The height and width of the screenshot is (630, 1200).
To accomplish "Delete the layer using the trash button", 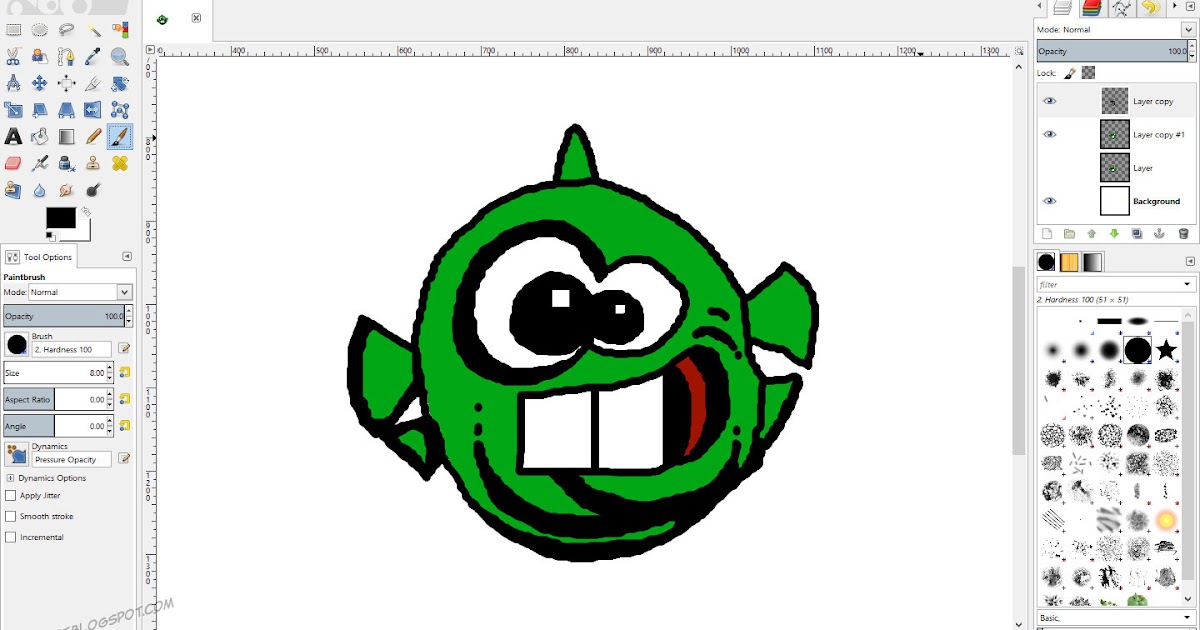I will (1183, 233).
